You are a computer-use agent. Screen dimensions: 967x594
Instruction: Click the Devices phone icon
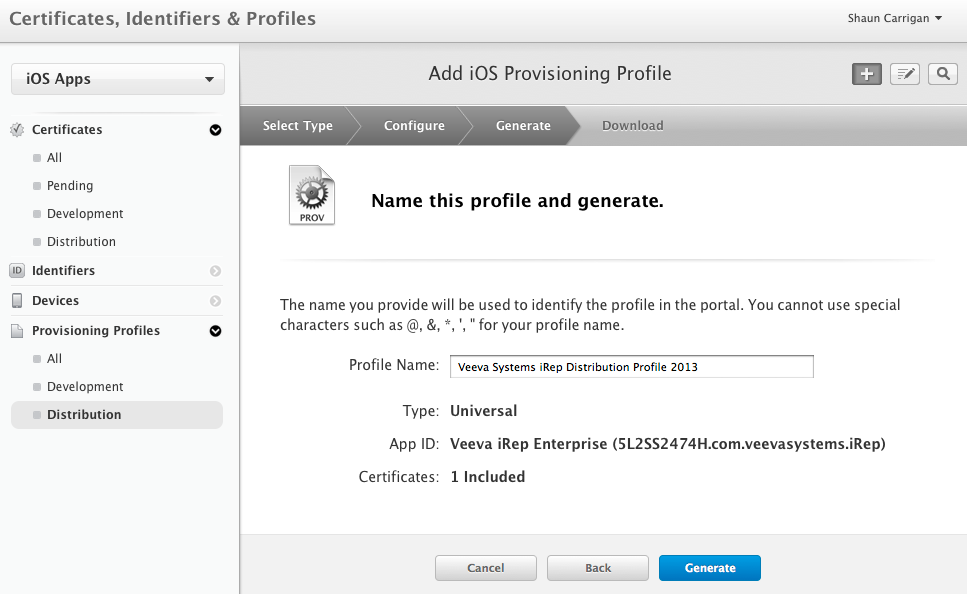pyautogui.click(x=17, y=301)
